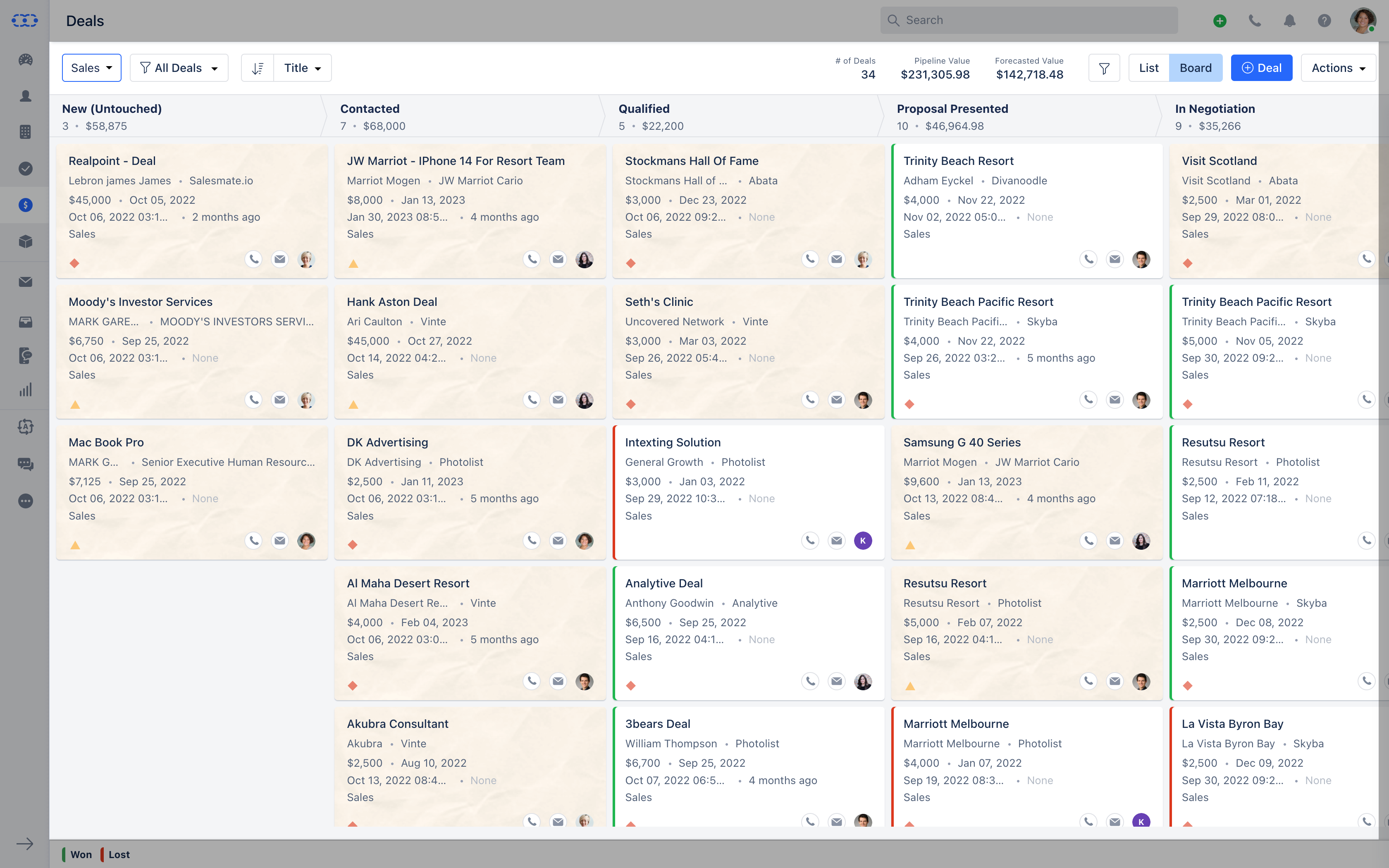Call contact on Intexting Solution card
The width and height of the screenshot is (1389, 868).
810,540
